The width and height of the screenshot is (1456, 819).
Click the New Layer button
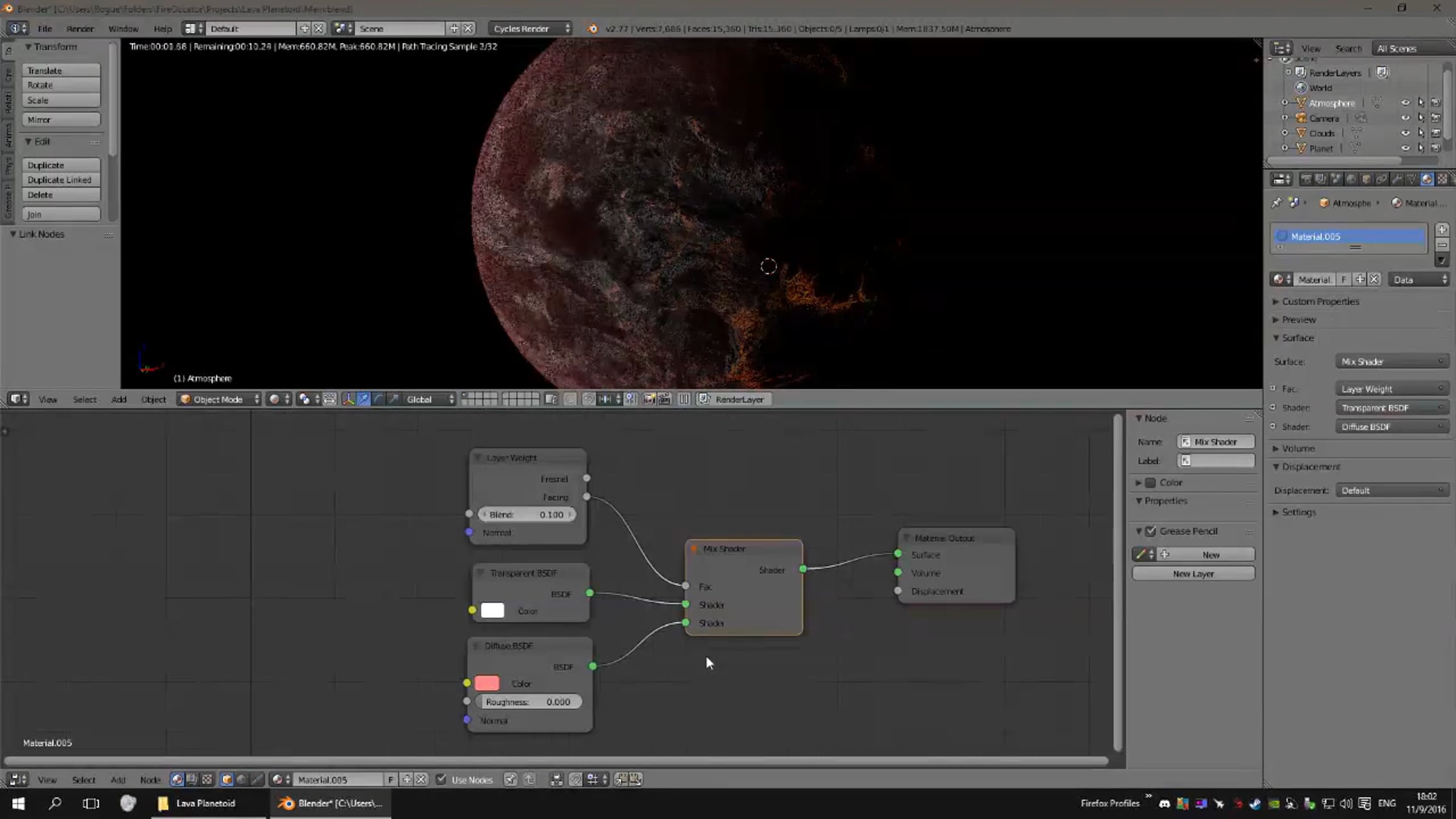(1193, 574)
